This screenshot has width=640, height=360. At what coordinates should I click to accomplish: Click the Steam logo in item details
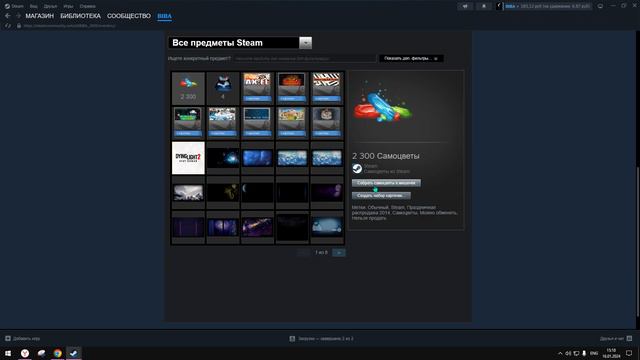pos(357,169)
